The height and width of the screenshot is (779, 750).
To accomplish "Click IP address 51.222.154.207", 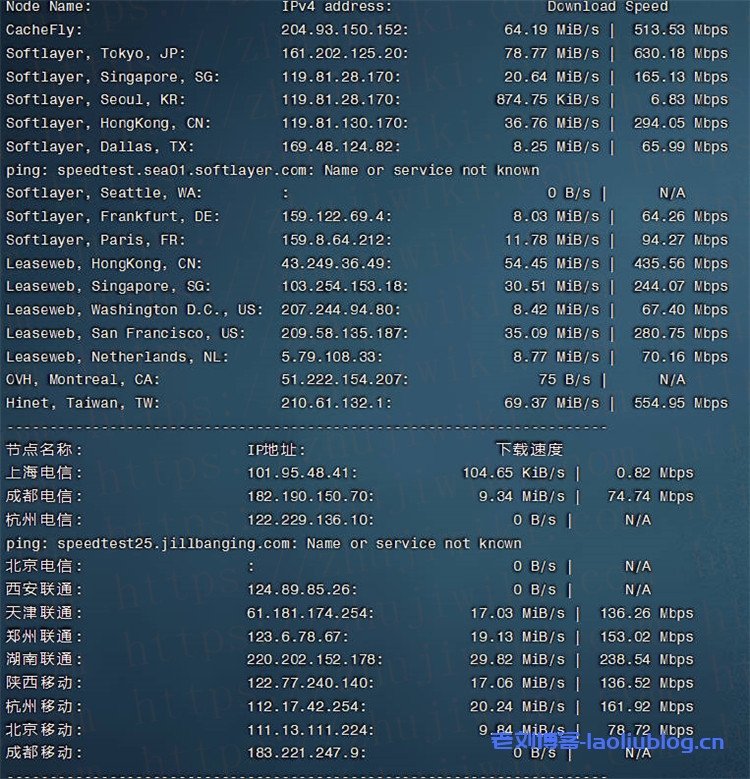I will point(344,380).
